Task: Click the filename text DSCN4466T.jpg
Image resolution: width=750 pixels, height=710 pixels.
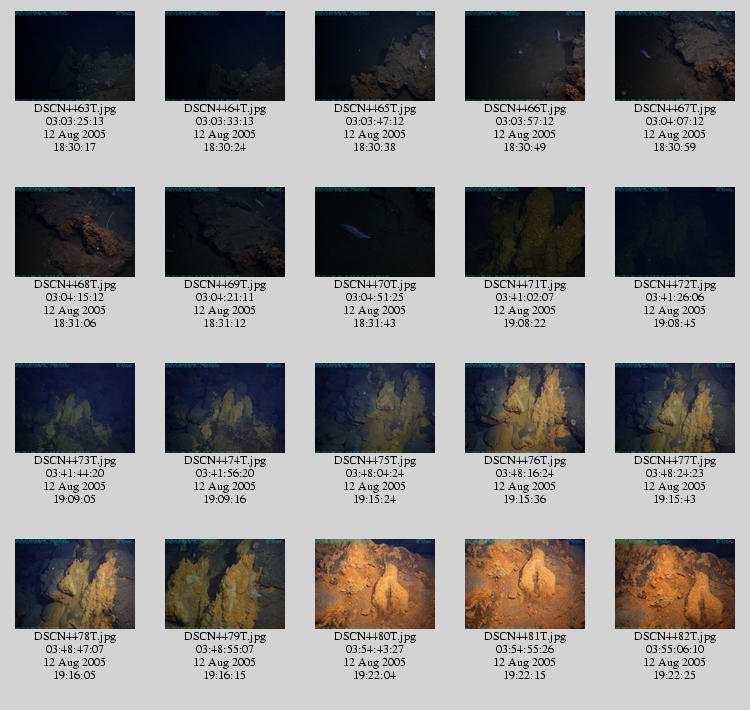Action: (x=525, y=109)
